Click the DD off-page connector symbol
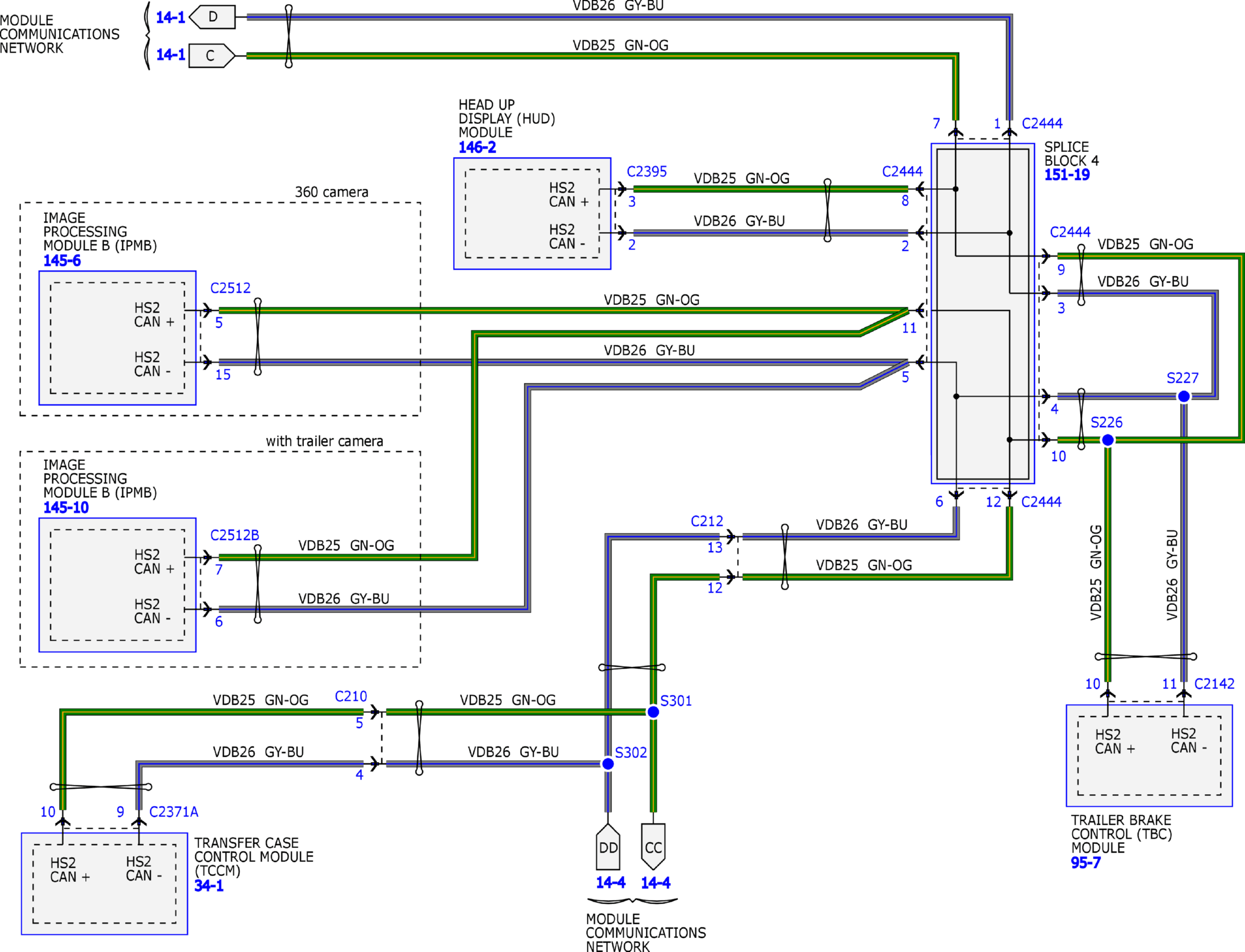 tap(608, 847)
